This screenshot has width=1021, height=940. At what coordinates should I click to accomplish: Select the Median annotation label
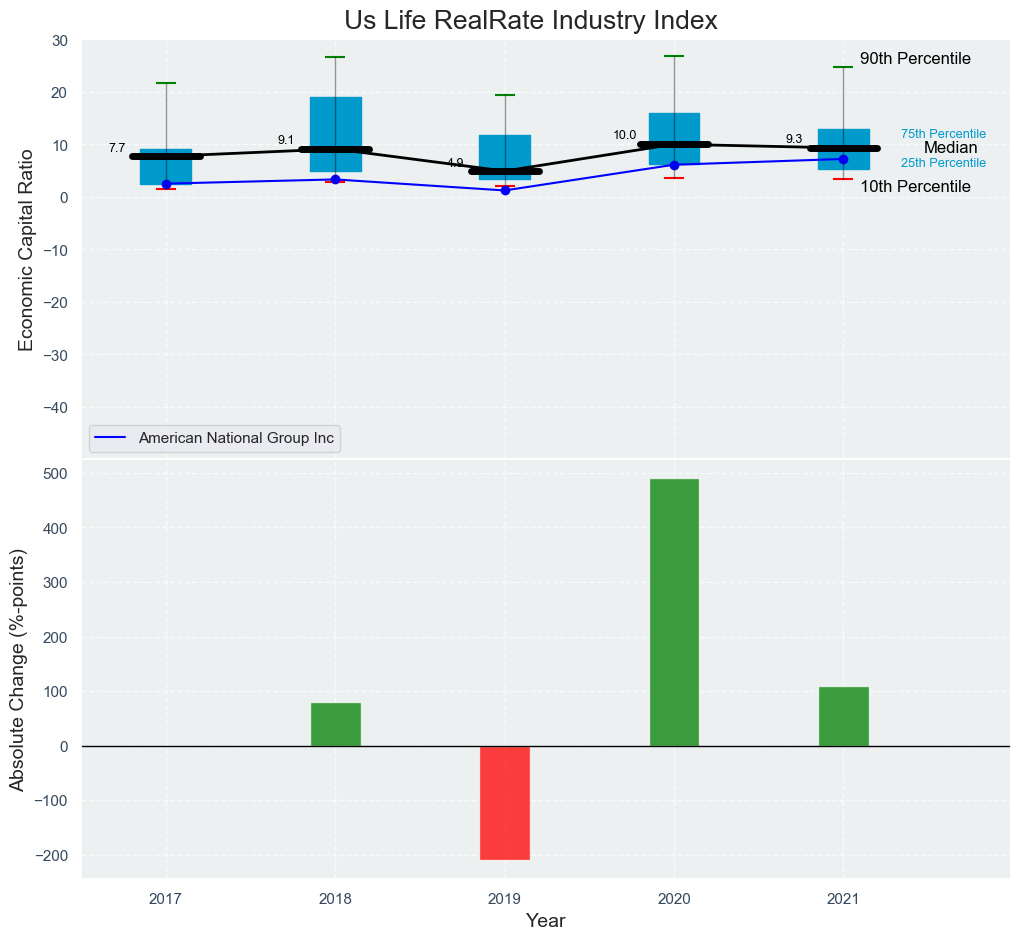click(950, 148)
